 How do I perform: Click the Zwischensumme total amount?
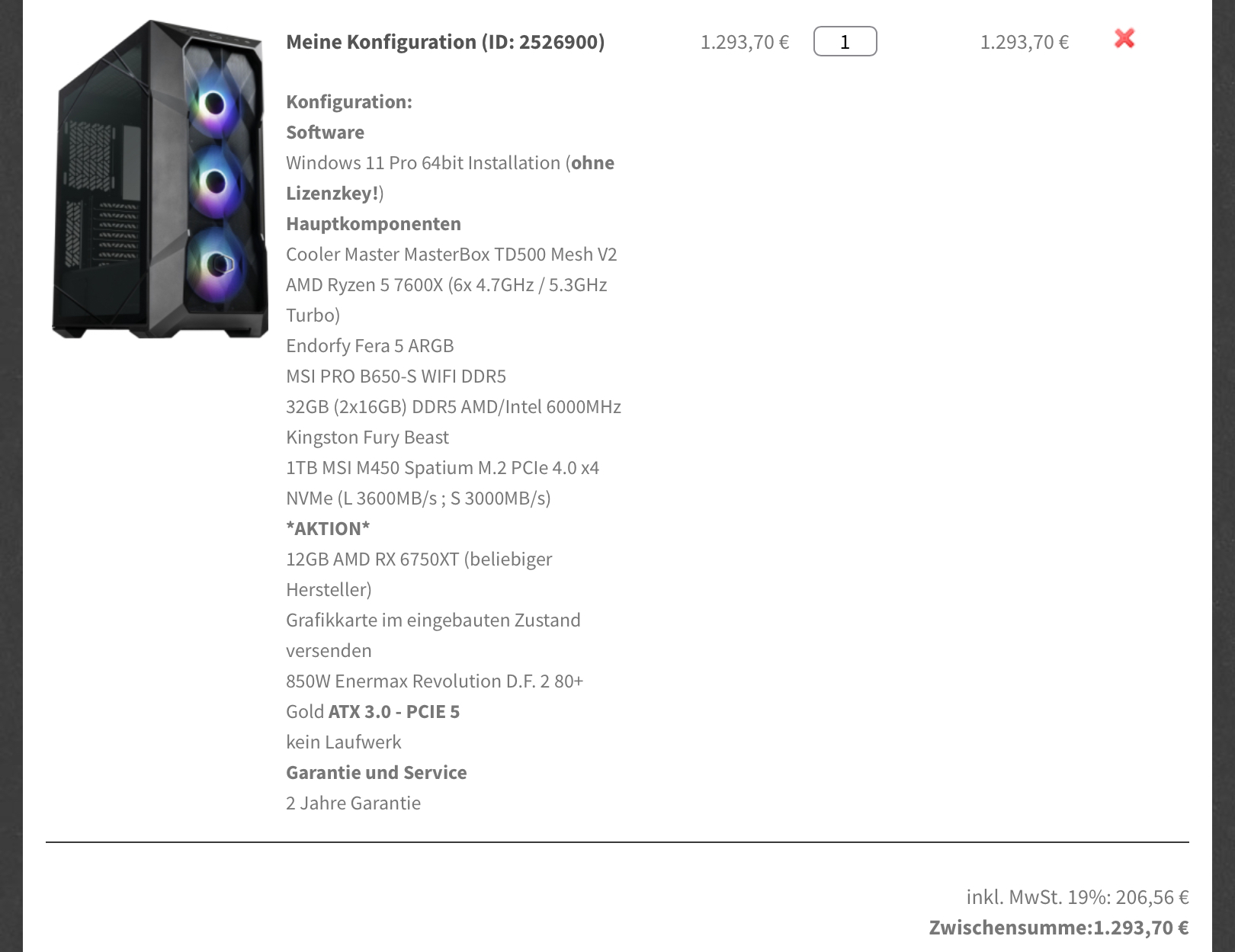point(1141,928)
